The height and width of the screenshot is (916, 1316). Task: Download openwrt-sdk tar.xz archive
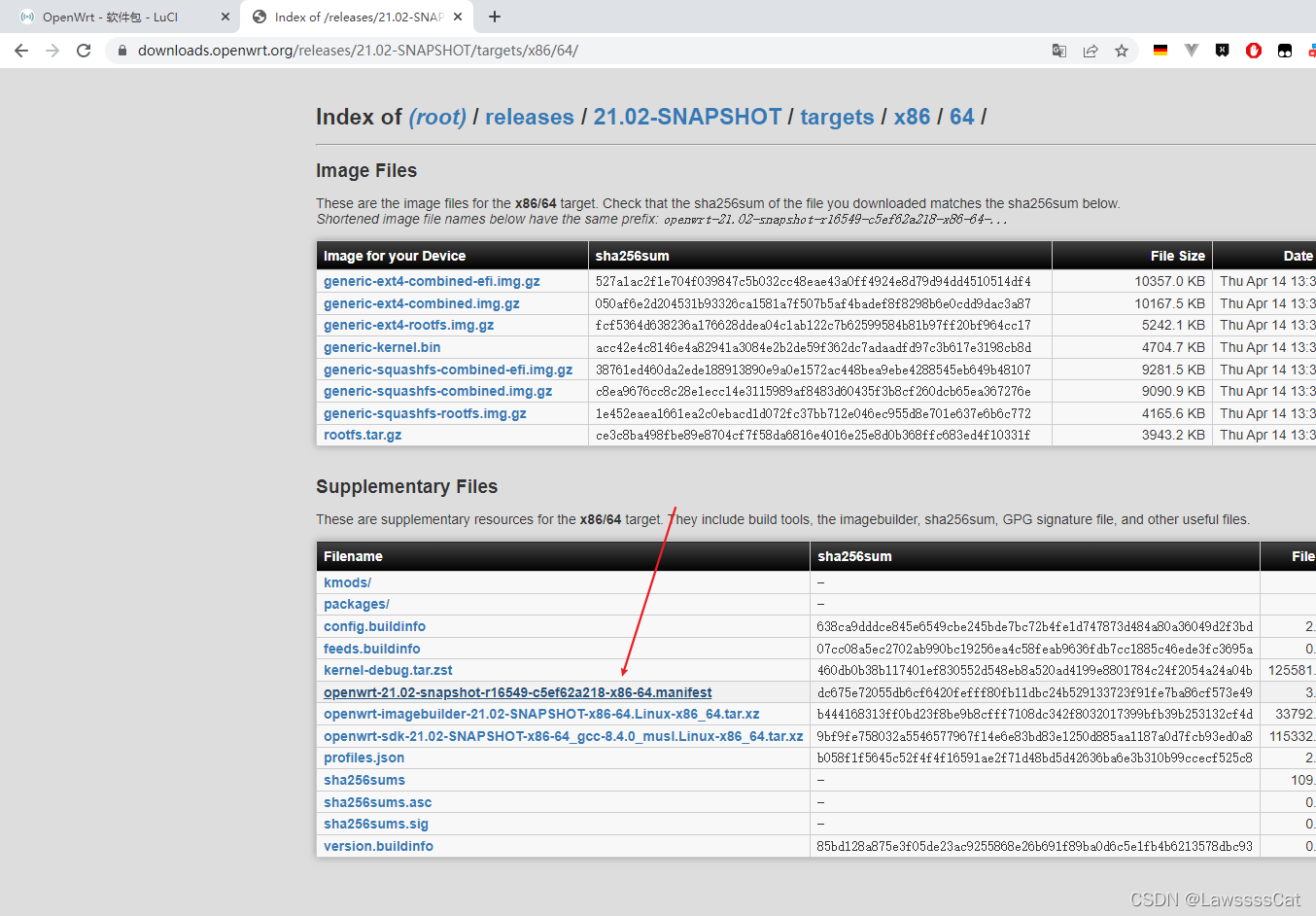click(x=564, y=736)
